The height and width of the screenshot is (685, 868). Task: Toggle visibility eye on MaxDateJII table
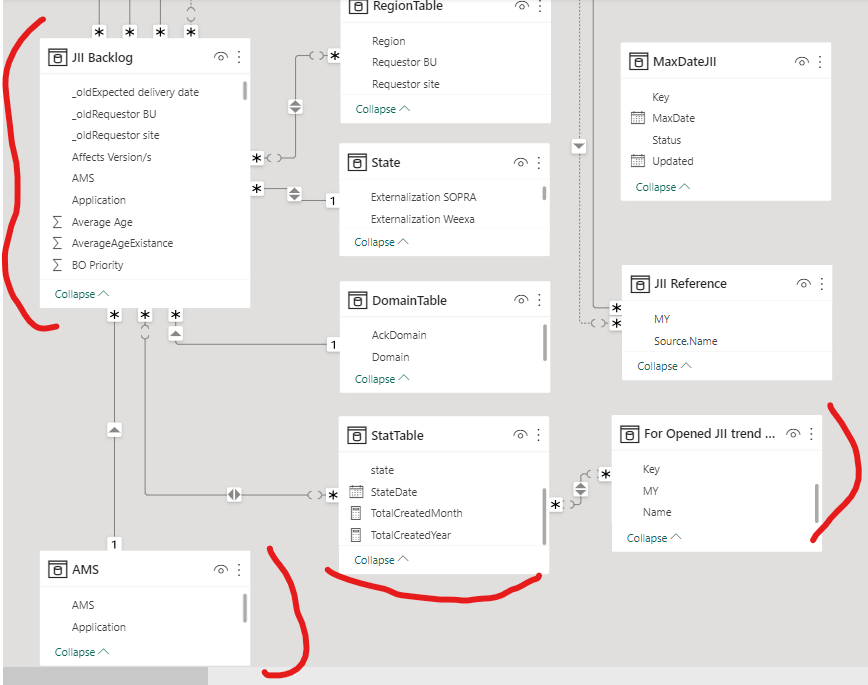tap(802, 61)
